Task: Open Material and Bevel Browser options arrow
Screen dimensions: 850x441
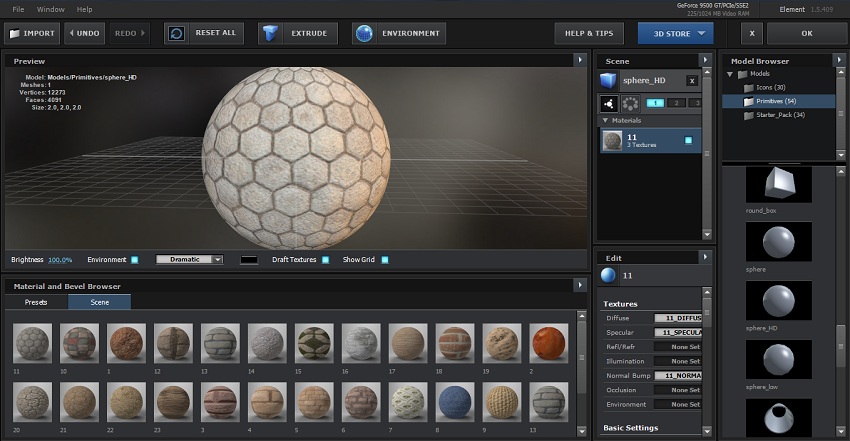Action: coord(580,285)
